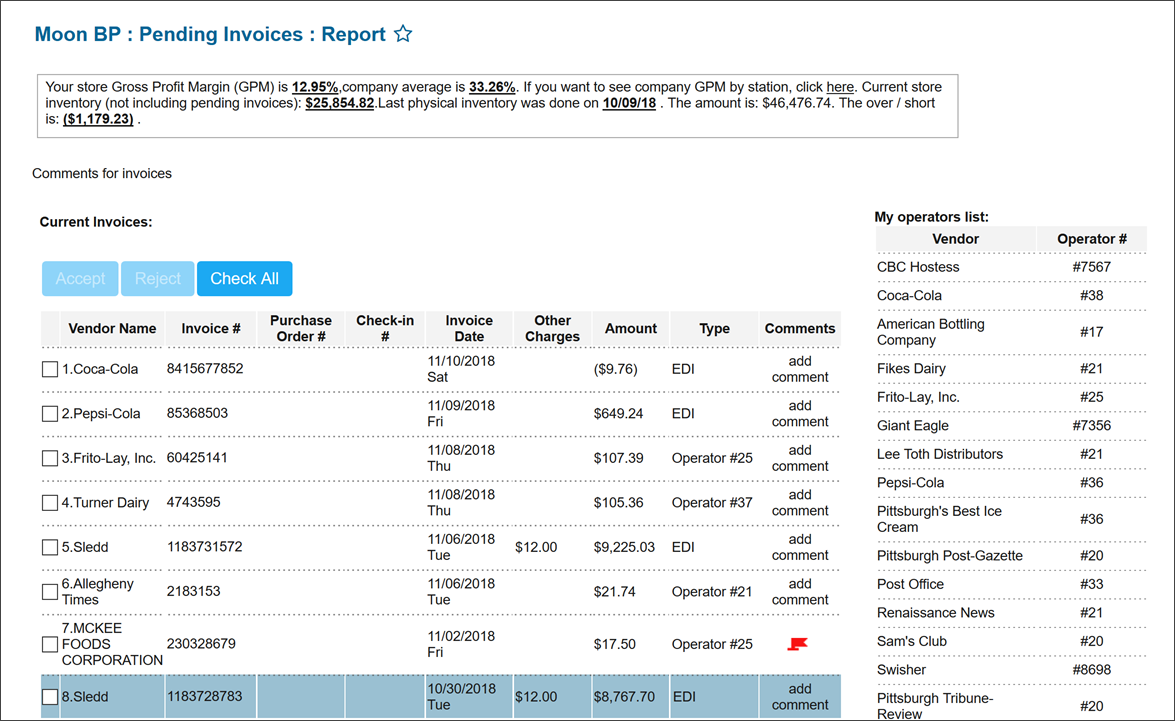Click the favorite star icon beside the report title

click(x=403, y=35)
